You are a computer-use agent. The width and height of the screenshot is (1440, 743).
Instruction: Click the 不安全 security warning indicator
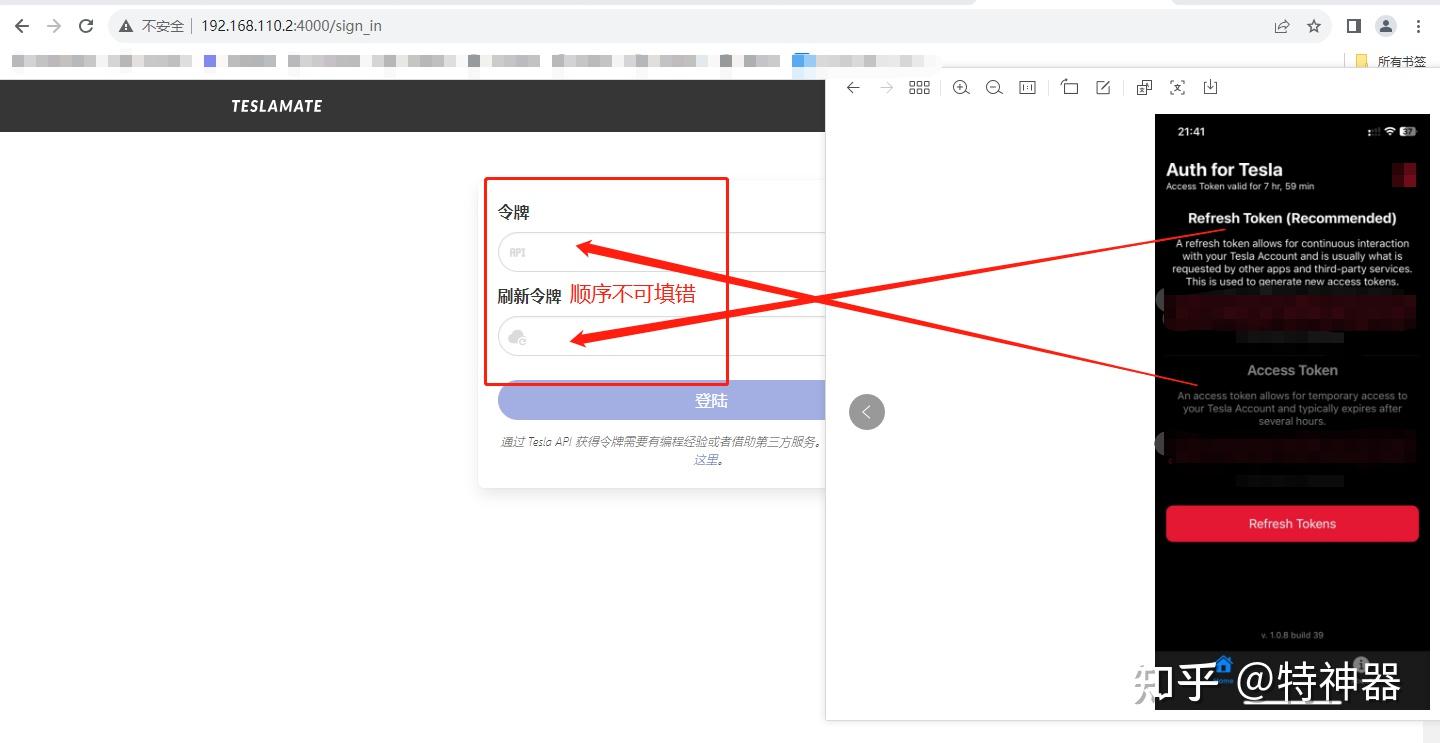coord(152,26)
